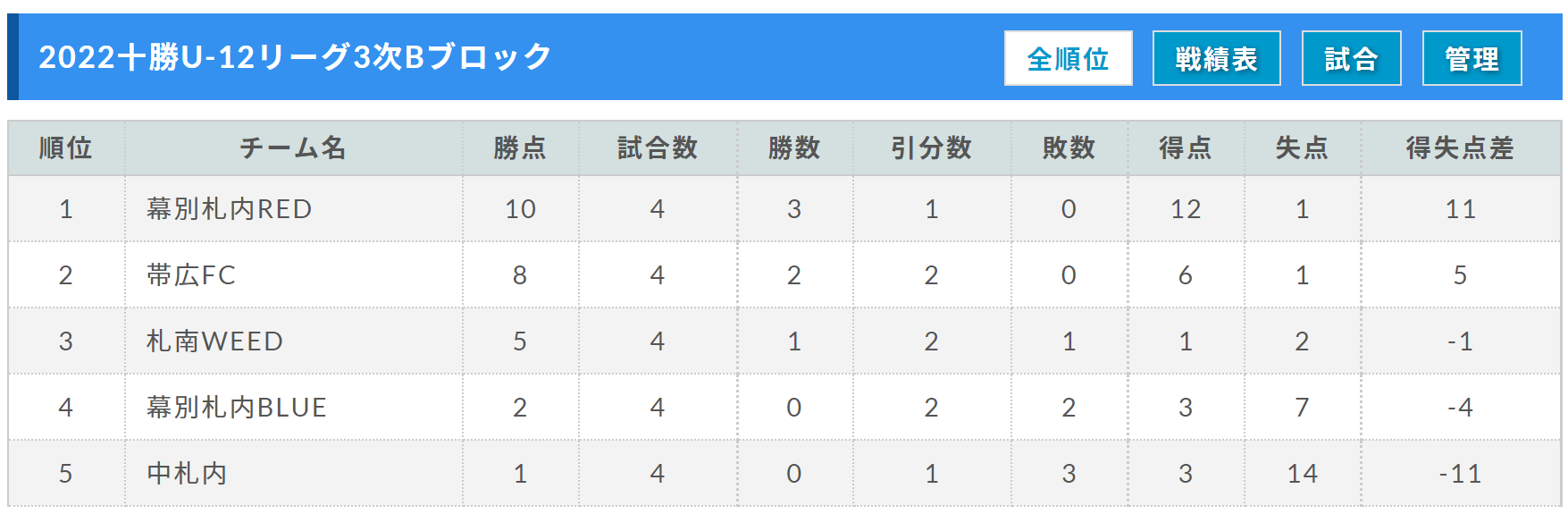Select team 中札内
1568x514 pixels.
187,474
